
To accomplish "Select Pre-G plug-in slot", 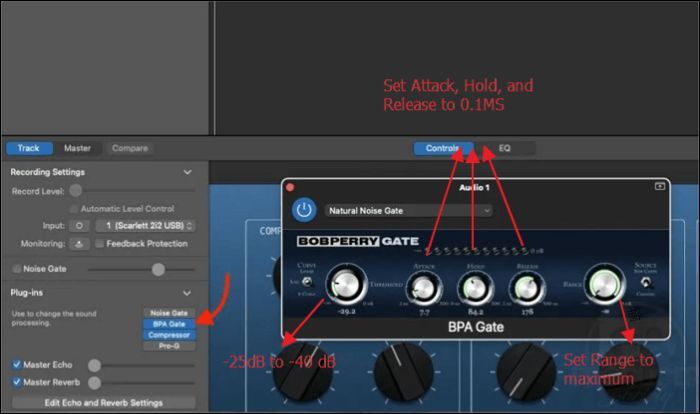I will tap(169, 346).
